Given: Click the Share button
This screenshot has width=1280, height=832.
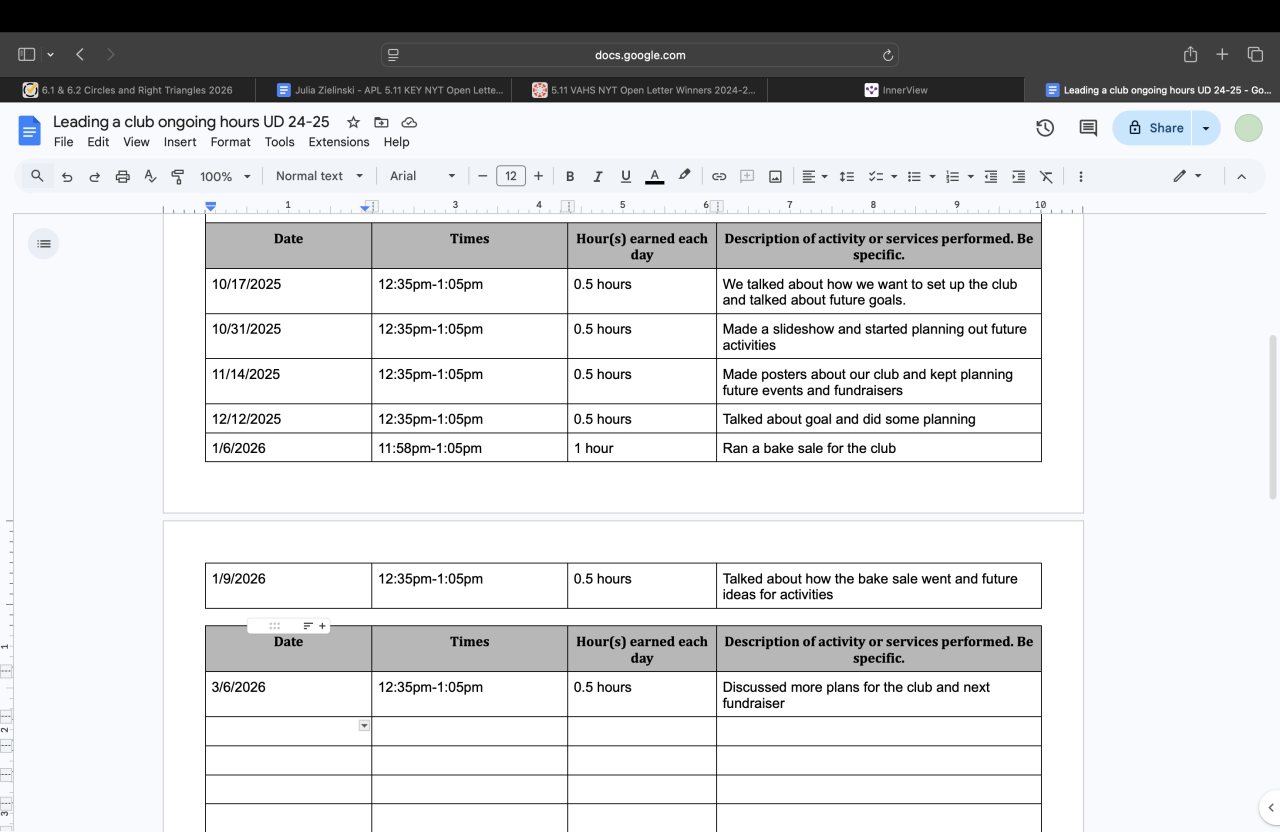Looking at the screenshot, I should click(1156, 128).
